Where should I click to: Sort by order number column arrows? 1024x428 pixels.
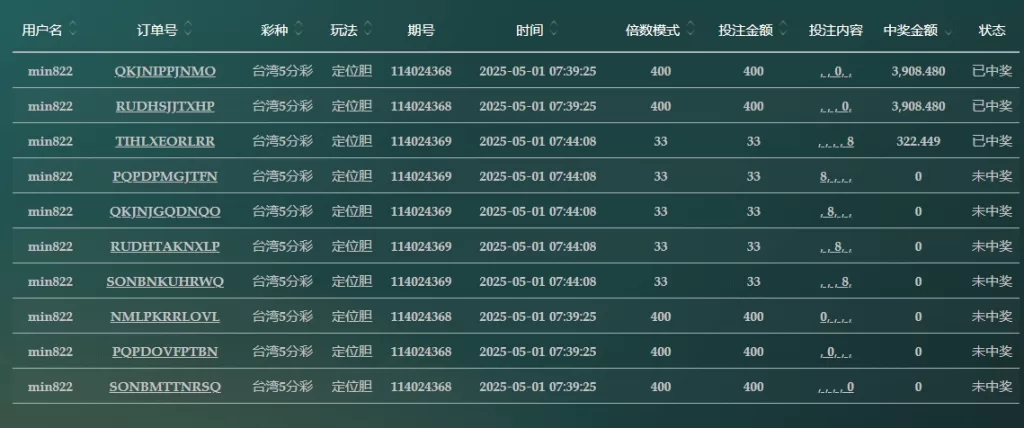189,31
